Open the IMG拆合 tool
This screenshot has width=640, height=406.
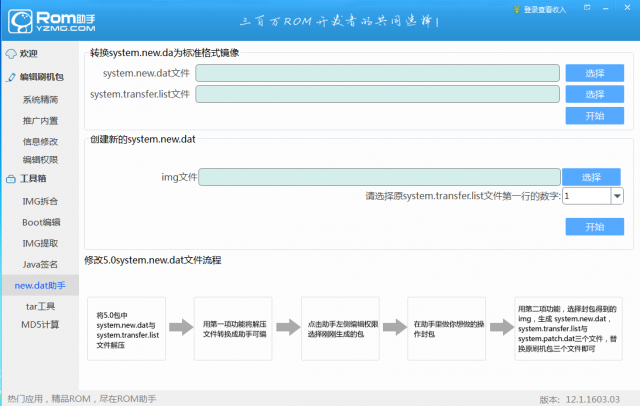point(40,201)
